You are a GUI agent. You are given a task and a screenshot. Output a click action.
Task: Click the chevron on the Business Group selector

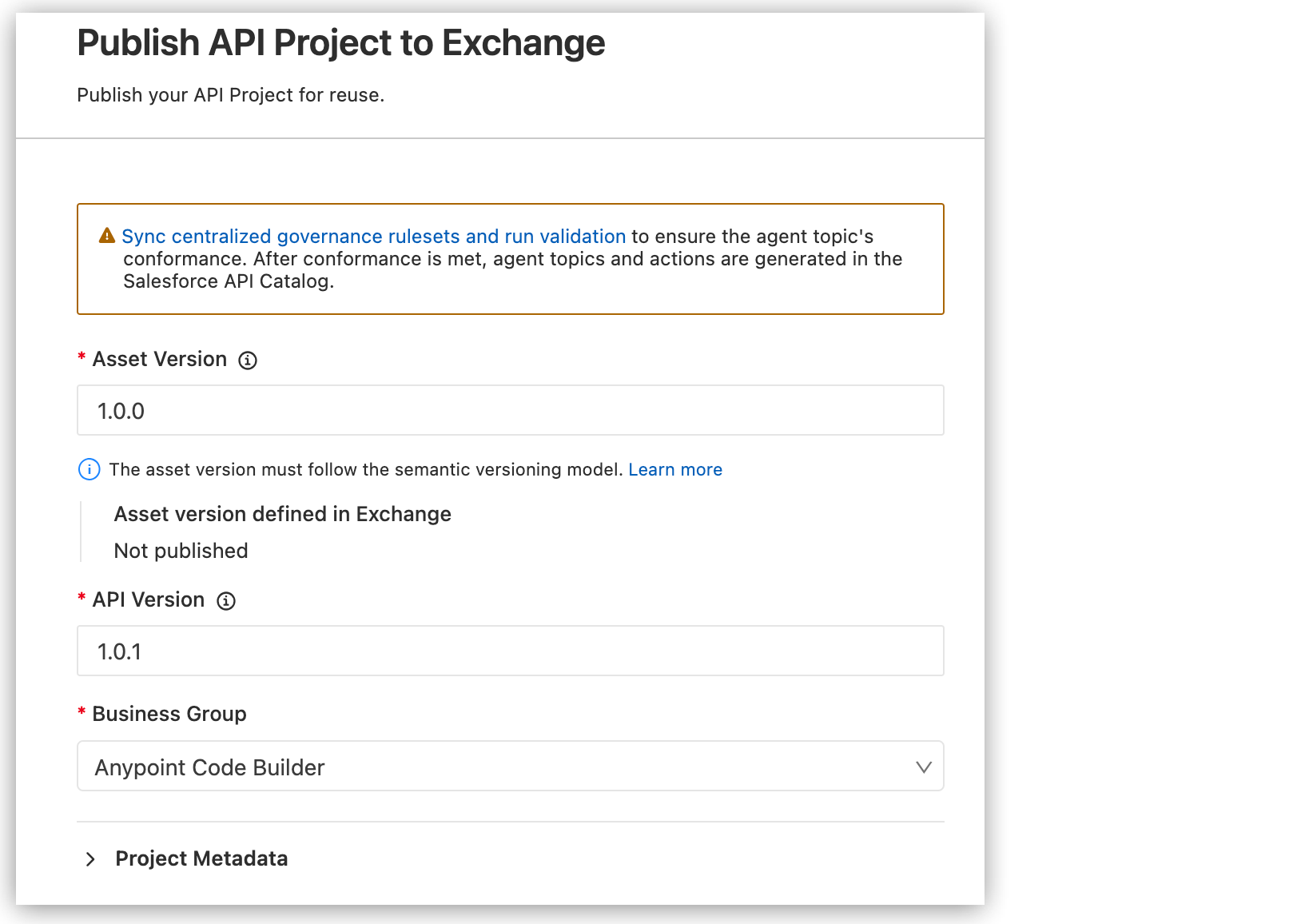[x=924, y=767]
